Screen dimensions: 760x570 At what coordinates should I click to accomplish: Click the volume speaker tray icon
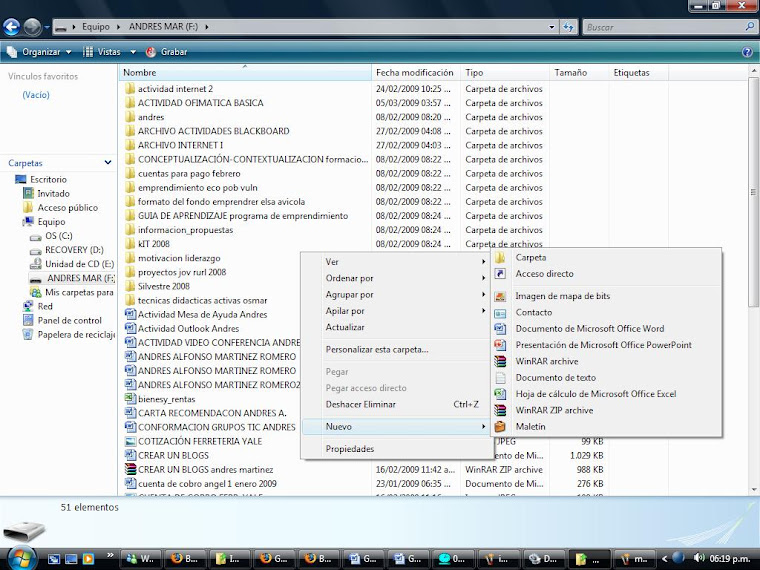tap(698, 558)
